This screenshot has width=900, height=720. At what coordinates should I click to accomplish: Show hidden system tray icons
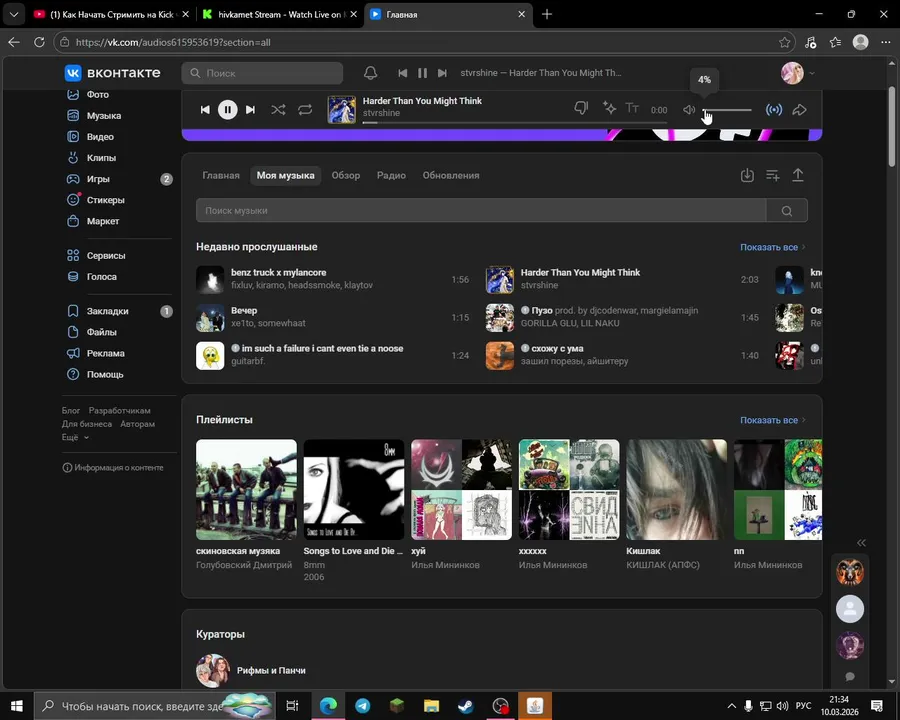(x=731, y=706)
